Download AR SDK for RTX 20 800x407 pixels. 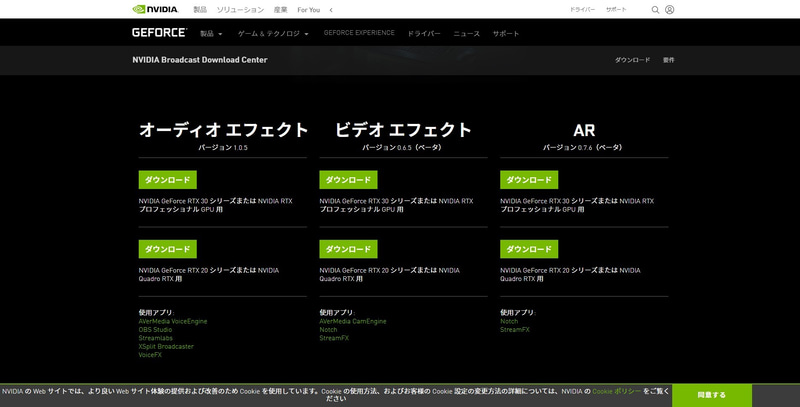pos(529,249)
